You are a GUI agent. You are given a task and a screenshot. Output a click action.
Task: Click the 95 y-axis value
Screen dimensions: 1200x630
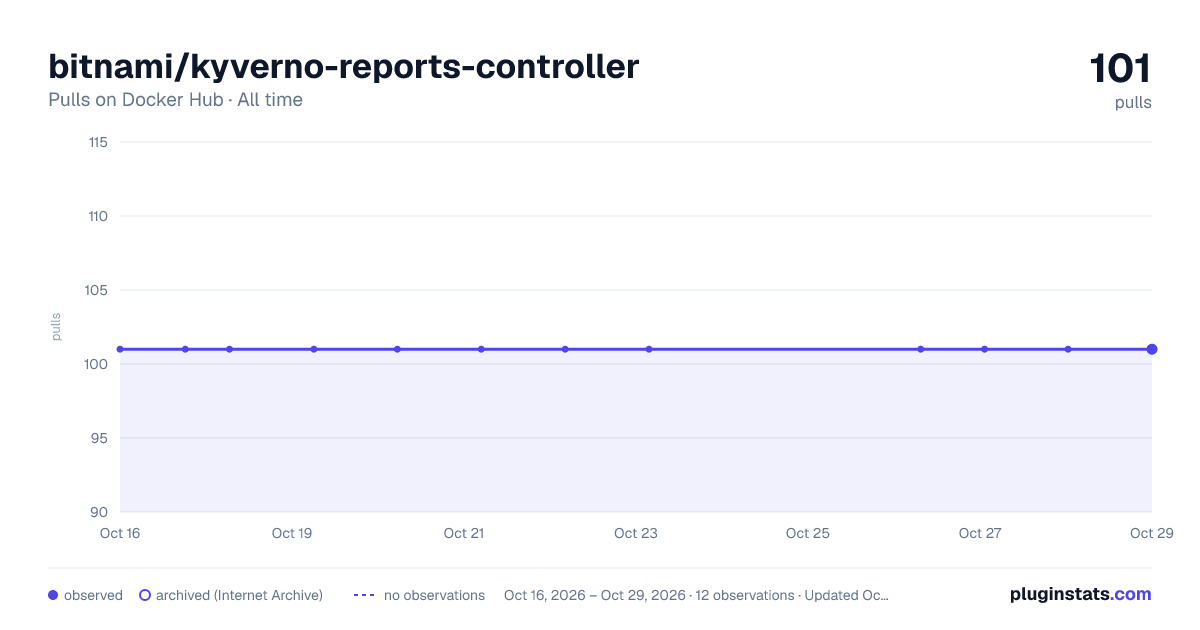click(x=100, y=438)
